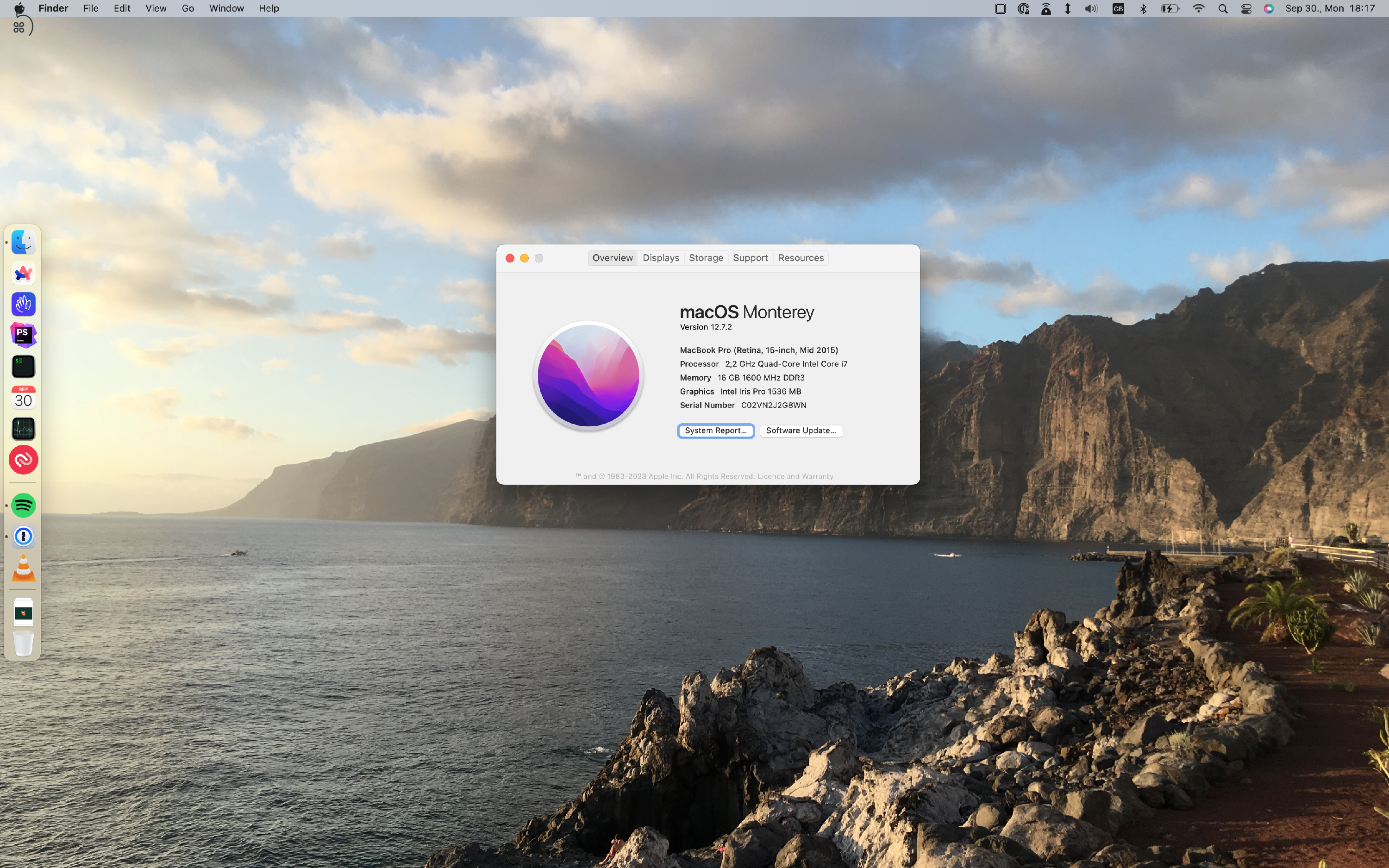Open the red Authy icon in Dock
Screen dimensions: 1389x868
point(23,460)
